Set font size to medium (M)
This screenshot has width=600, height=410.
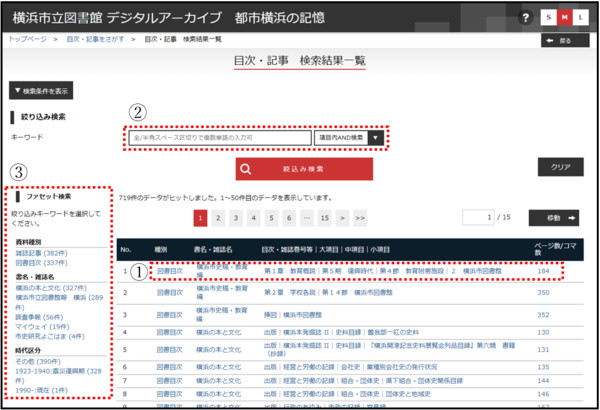(566, 19)
